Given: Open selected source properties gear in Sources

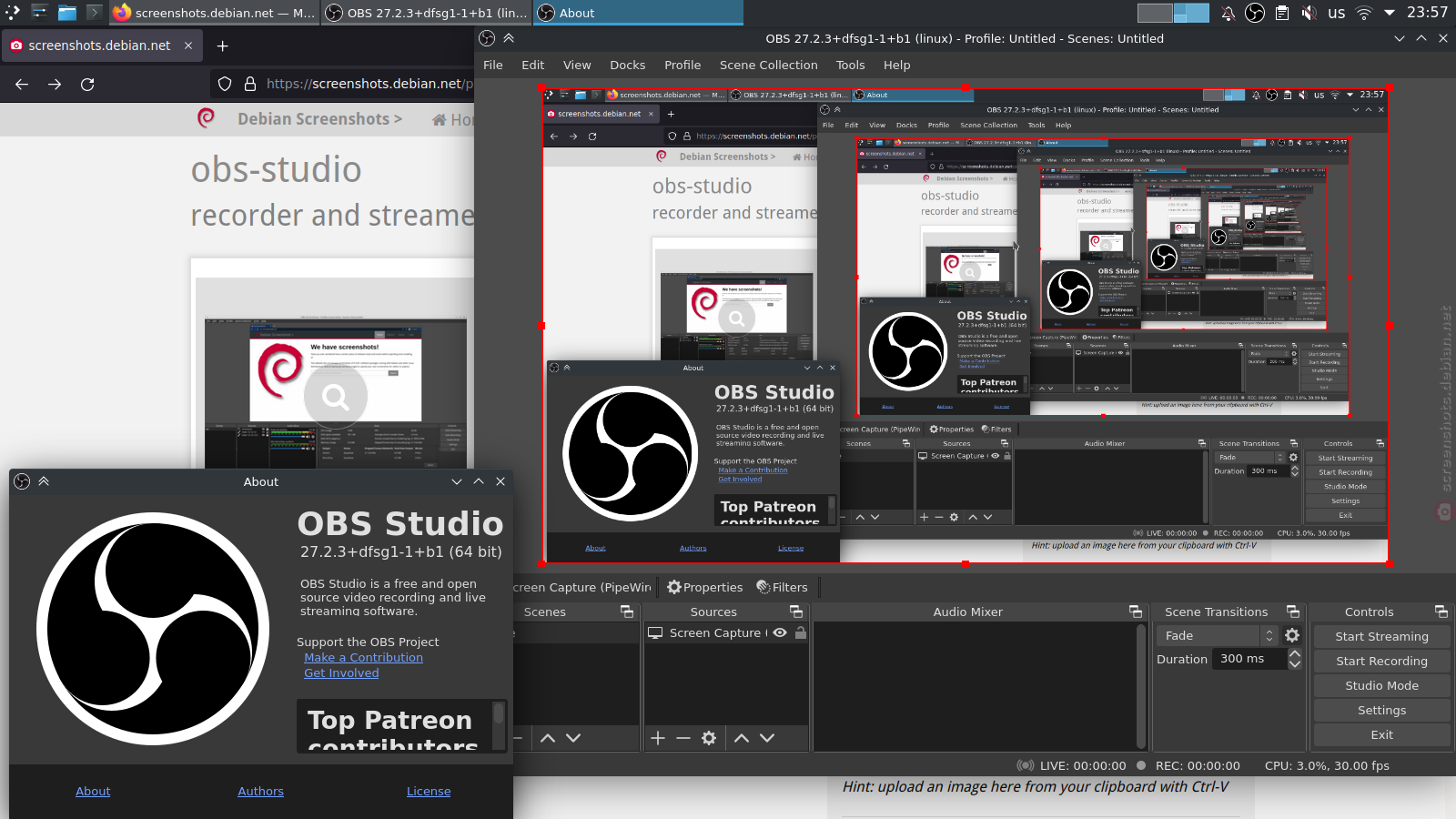Looking at the screenshot, I should pos(709,738).
